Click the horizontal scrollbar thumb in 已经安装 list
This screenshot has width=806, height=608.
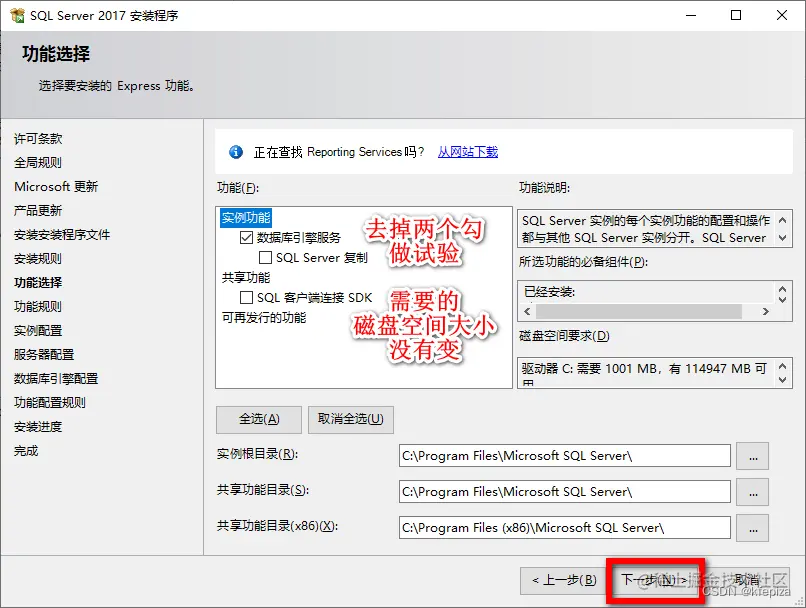639,311
